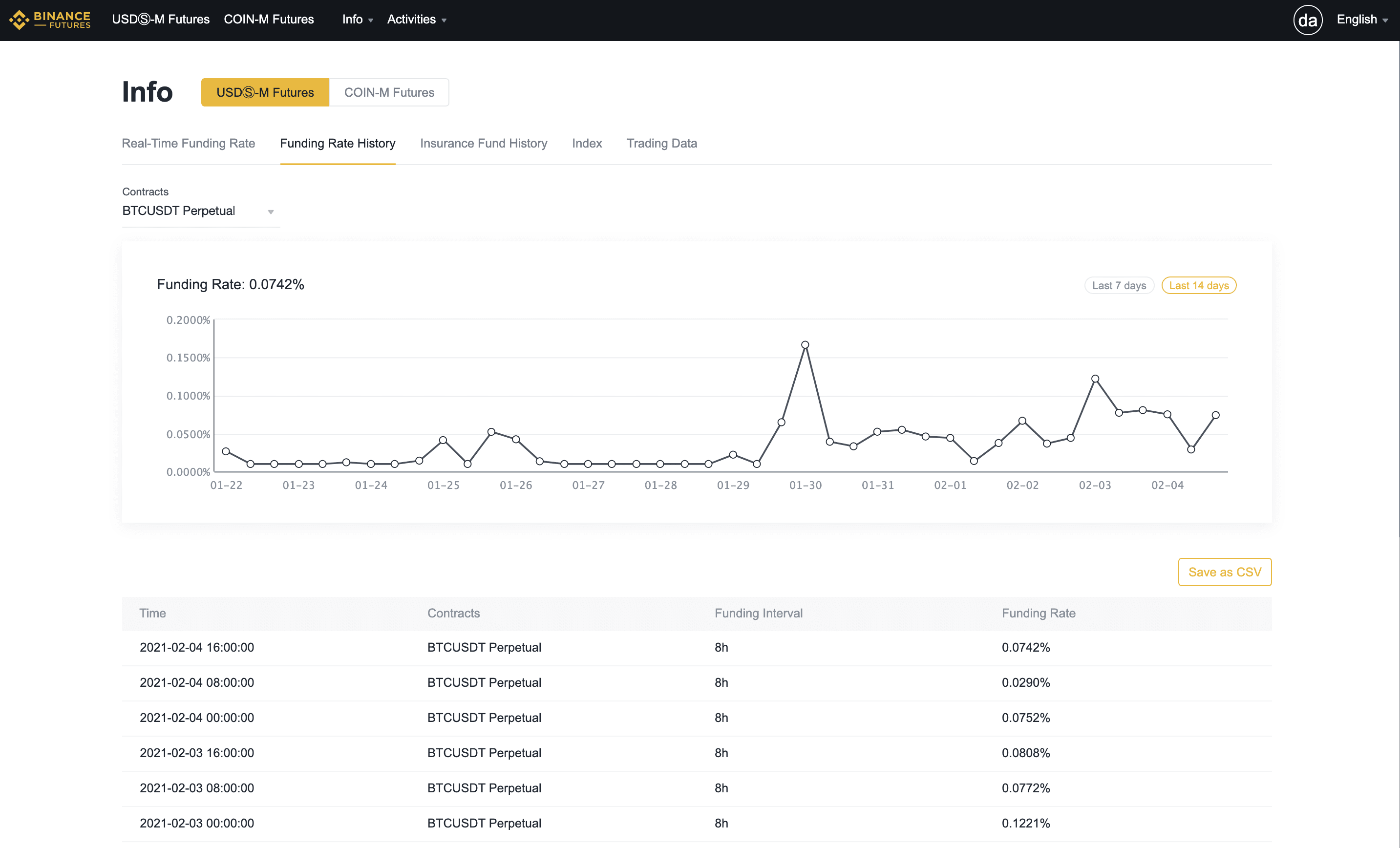Click the 0.0742% funding rate table cell
1400x848 pixels.
point(1025,647)
